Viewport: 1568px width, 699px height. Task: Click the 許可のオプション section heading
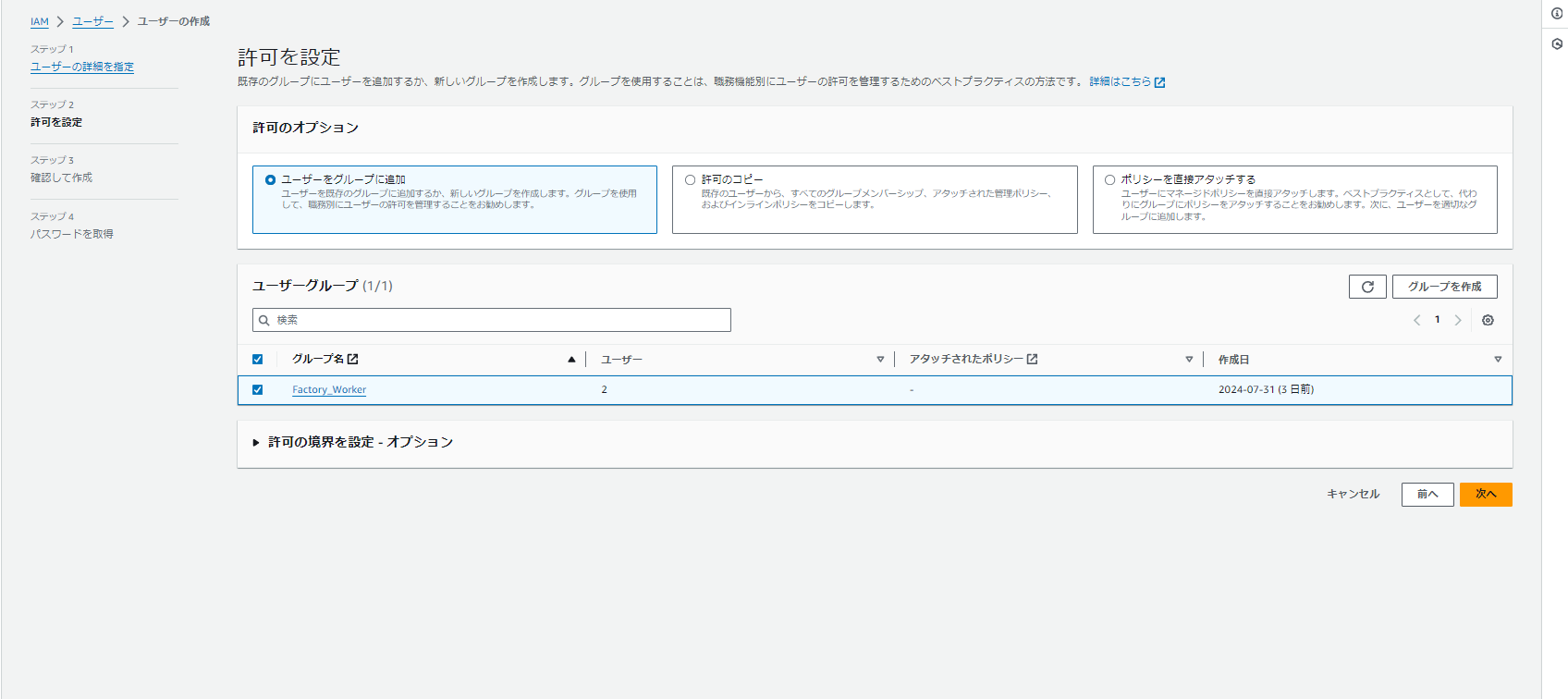pyautogui.click(x=306, y=128)
